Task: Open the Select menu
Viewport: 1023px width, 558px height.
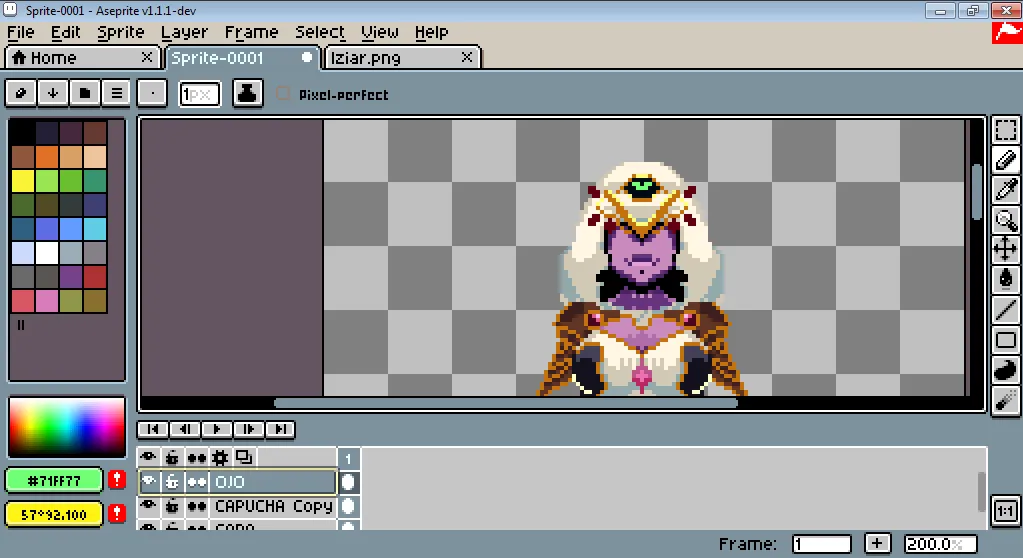Action: coord(320,32)
